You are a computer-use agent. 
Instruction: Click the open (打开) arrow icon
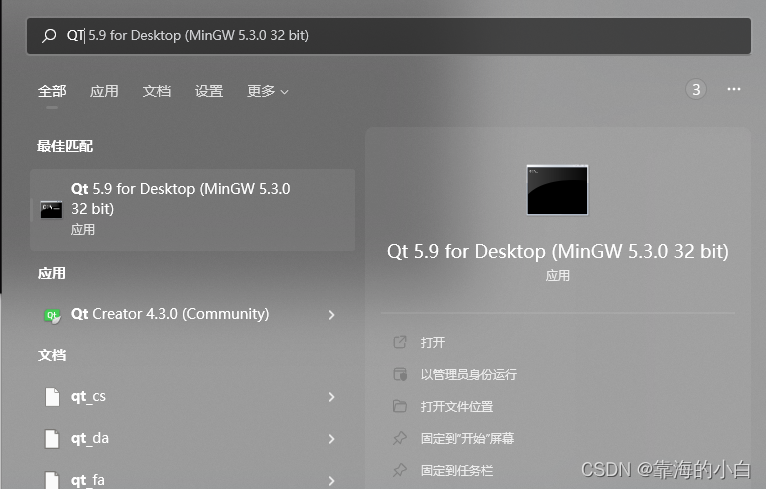click(400, 343)
